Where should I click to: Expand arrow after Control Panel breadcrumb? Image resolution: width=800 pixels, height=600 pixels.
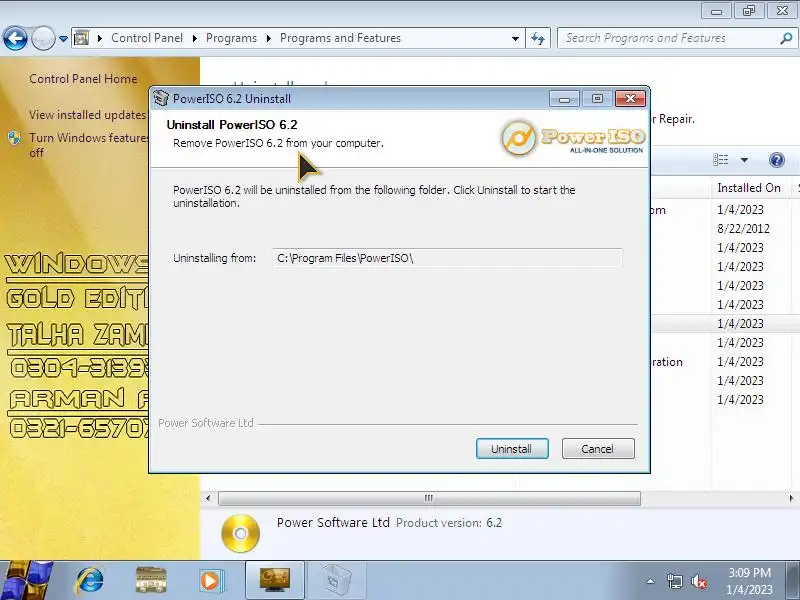195,38
